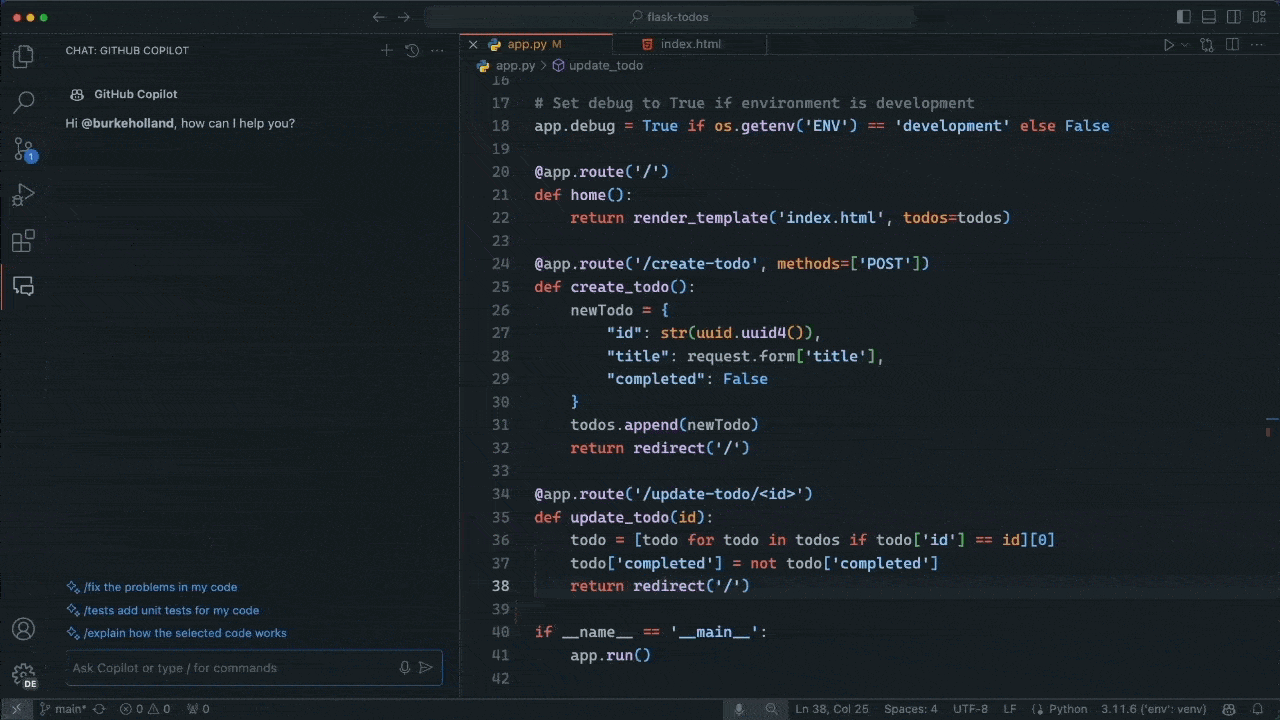This screenshot has height=720, width=1280.
Task: Click 'app.run()' code line
Action: (x=610, y=655)
